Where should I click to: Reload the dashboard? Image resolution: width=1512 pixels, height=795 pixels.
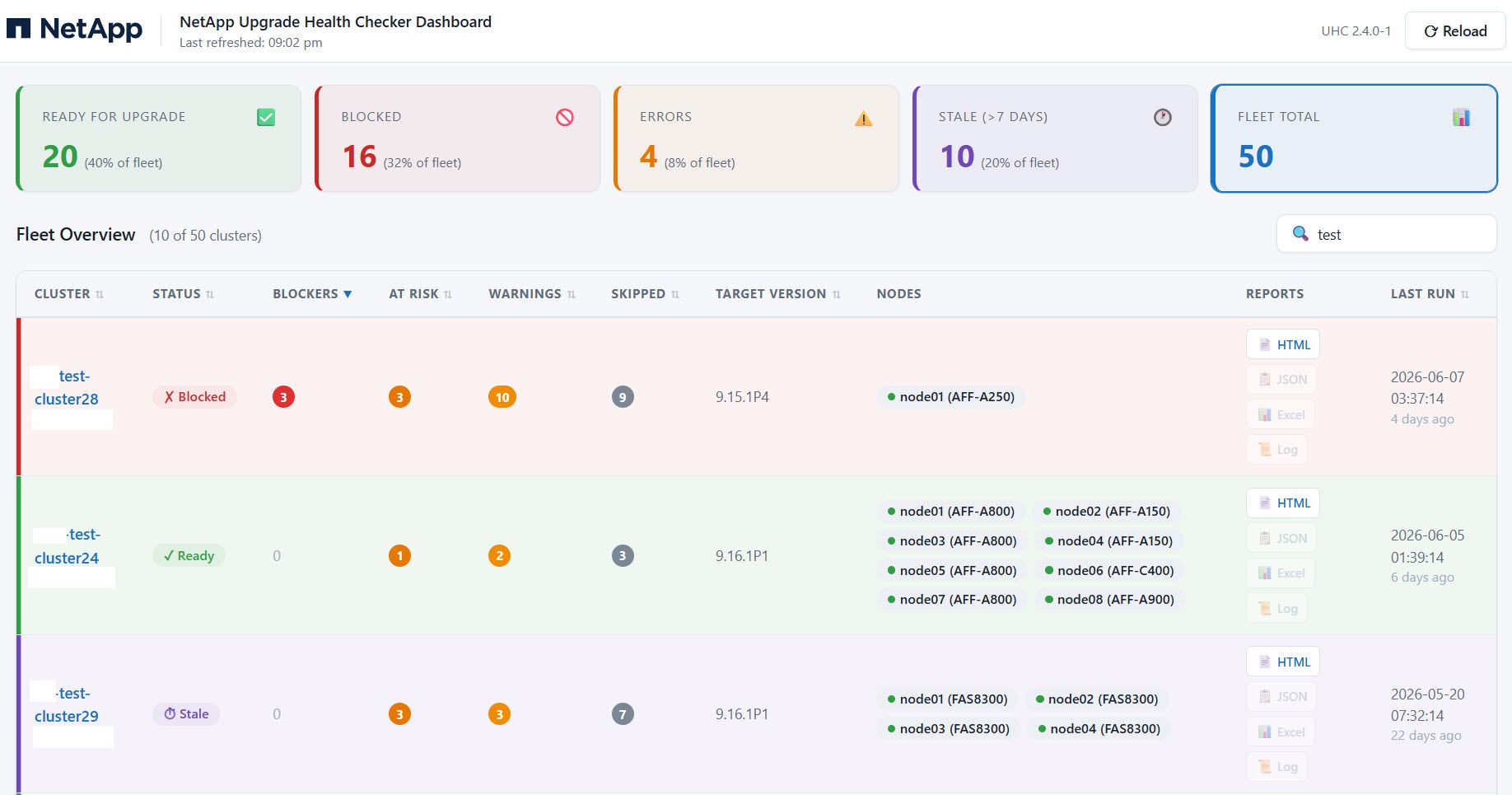click(x=1455, y=31)
